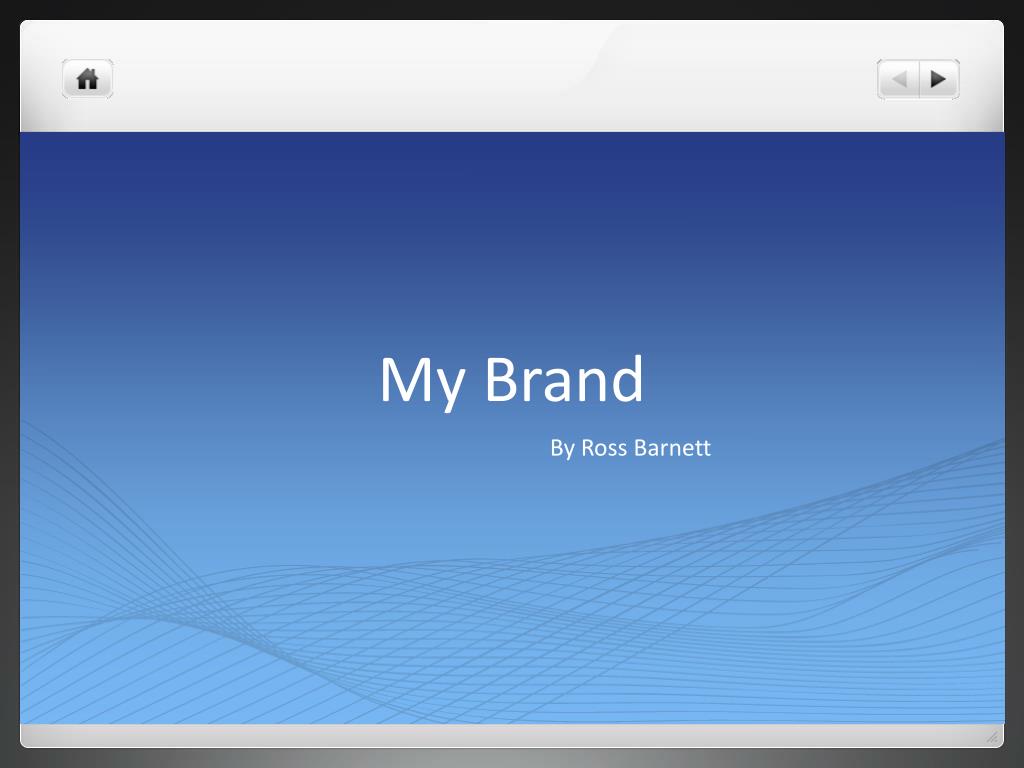Advance to next slide arrow
The width and height of the screenshot is (1024, 768).
click(939, 79)
